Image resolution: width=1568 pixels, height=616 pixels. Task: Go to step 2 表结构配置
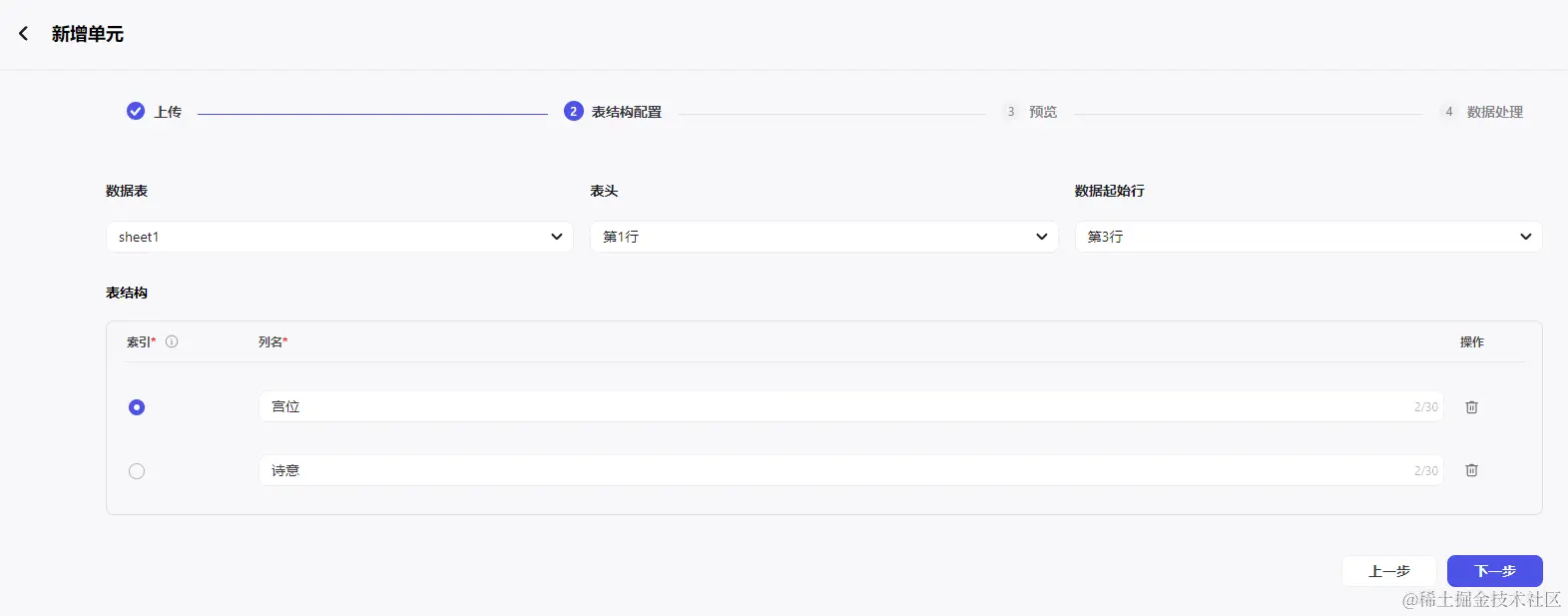click(x=613, y=112)
